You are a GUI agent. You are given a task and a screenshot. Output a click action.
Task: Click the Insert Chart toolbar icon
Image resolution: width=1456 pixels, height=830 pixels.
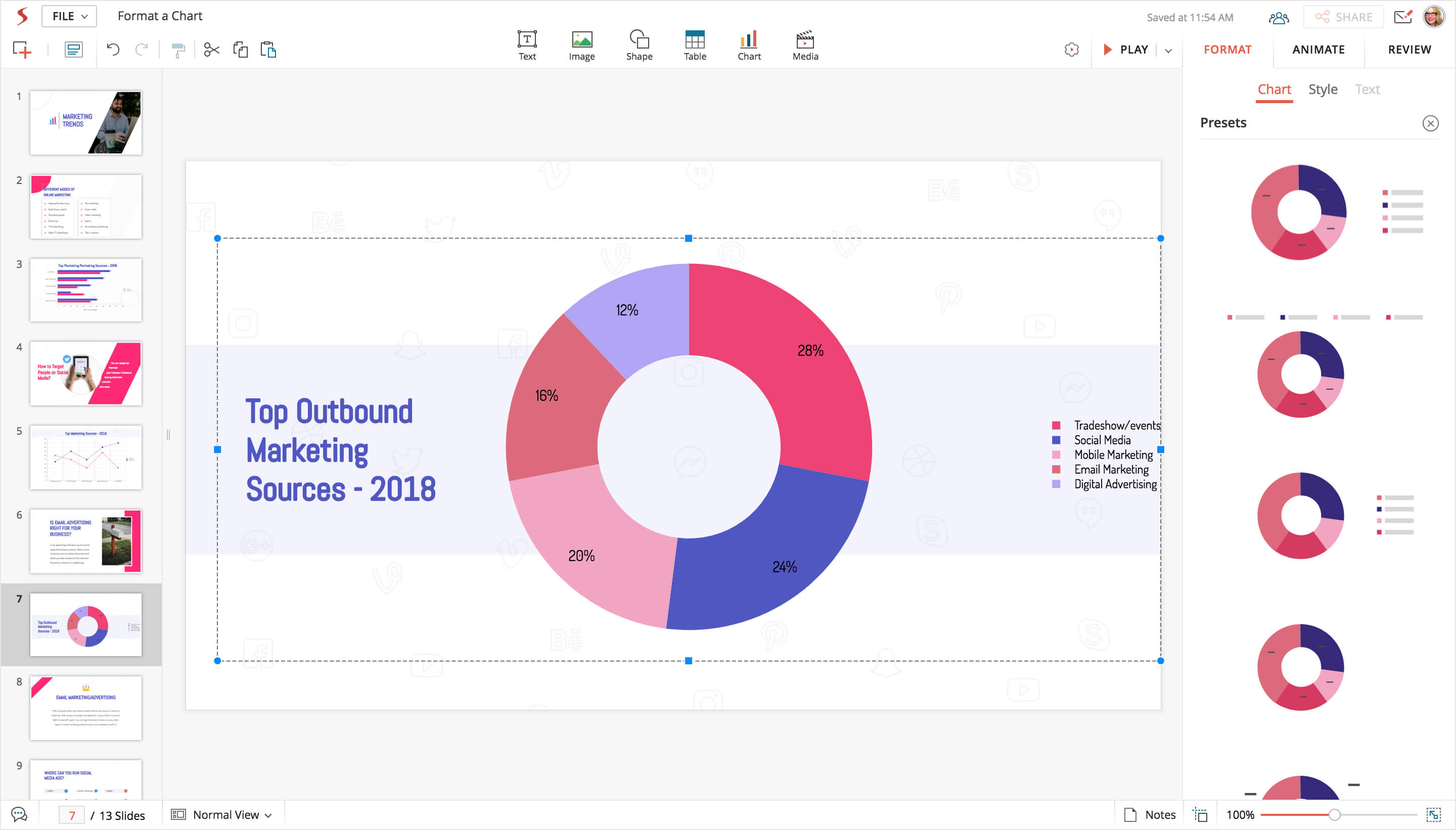pos(749,40)
